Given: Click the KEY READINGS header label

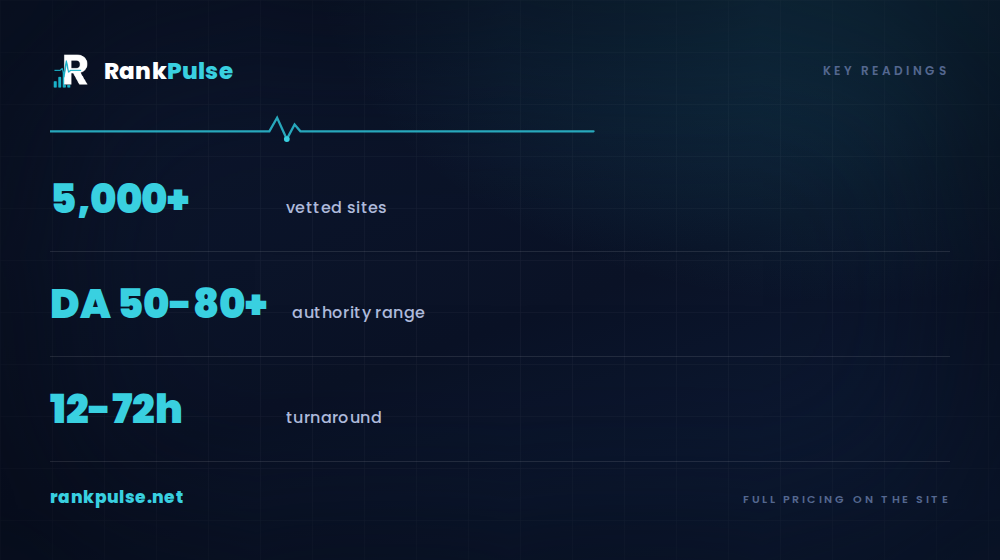Looking at the screenshot, I should tap(885, 71).
